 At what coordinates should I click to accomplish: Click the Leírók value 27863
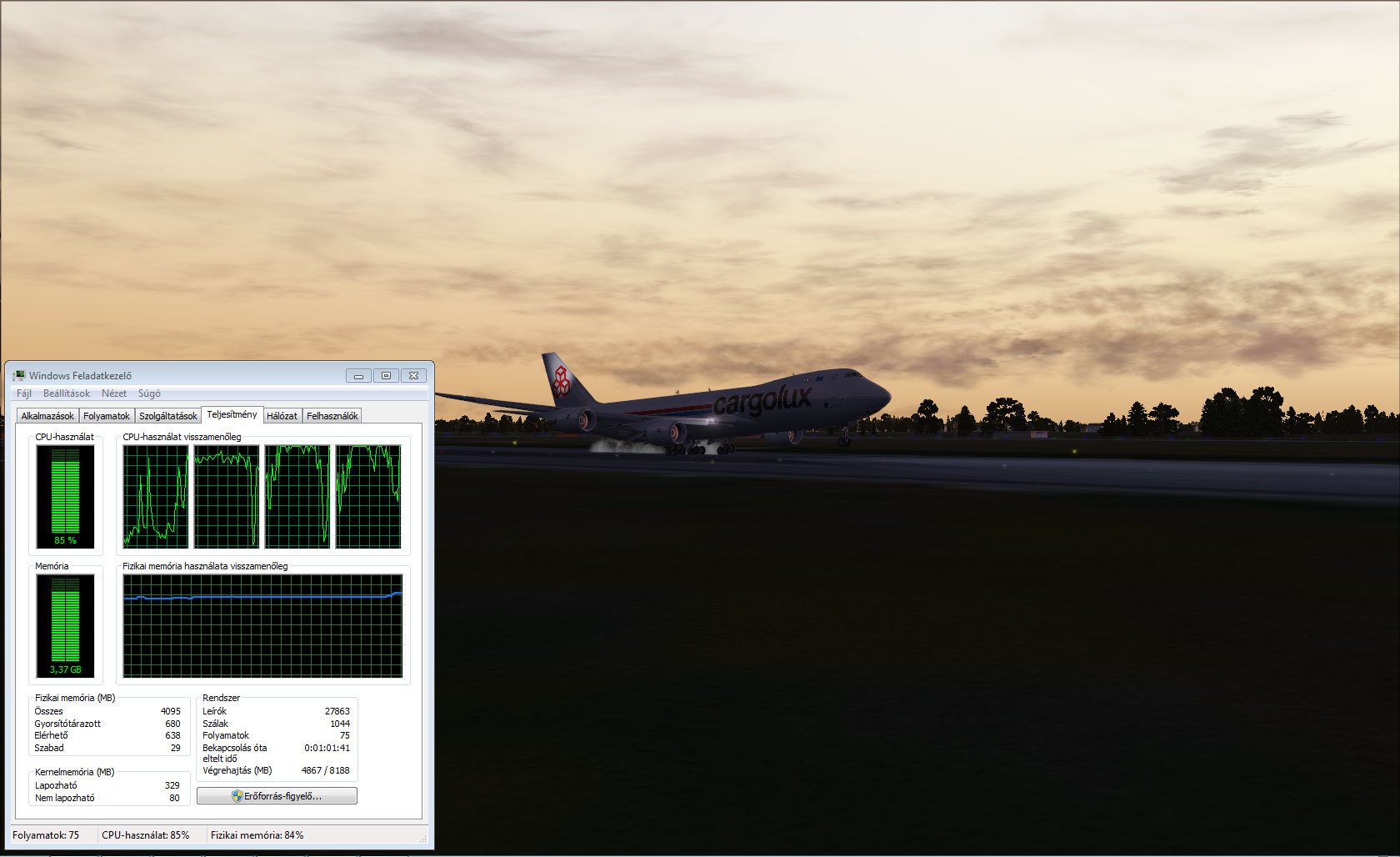(337, 711)
